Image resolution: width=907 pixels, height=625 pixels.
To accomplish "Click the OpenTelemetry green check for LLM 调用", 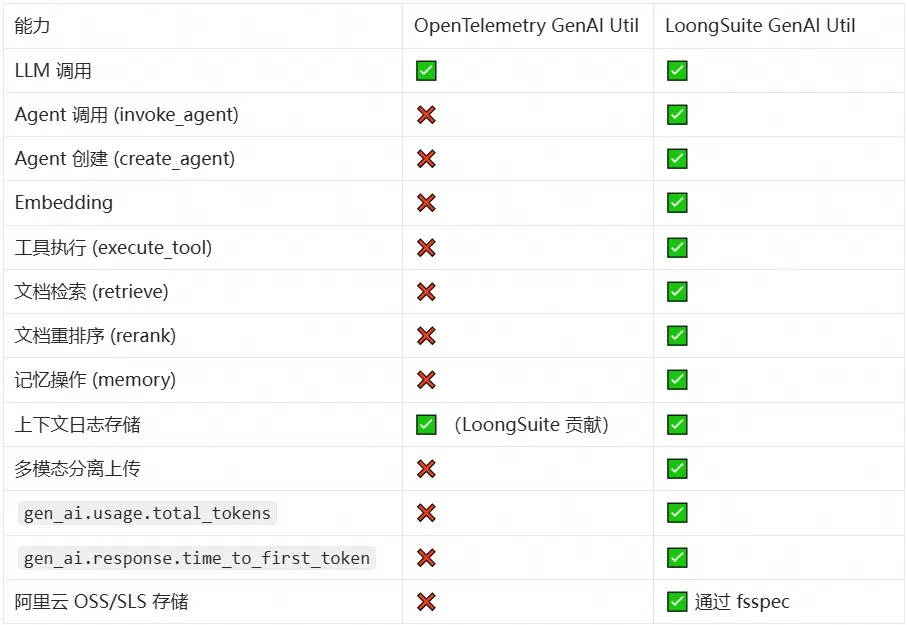I will tap(426, 71).
